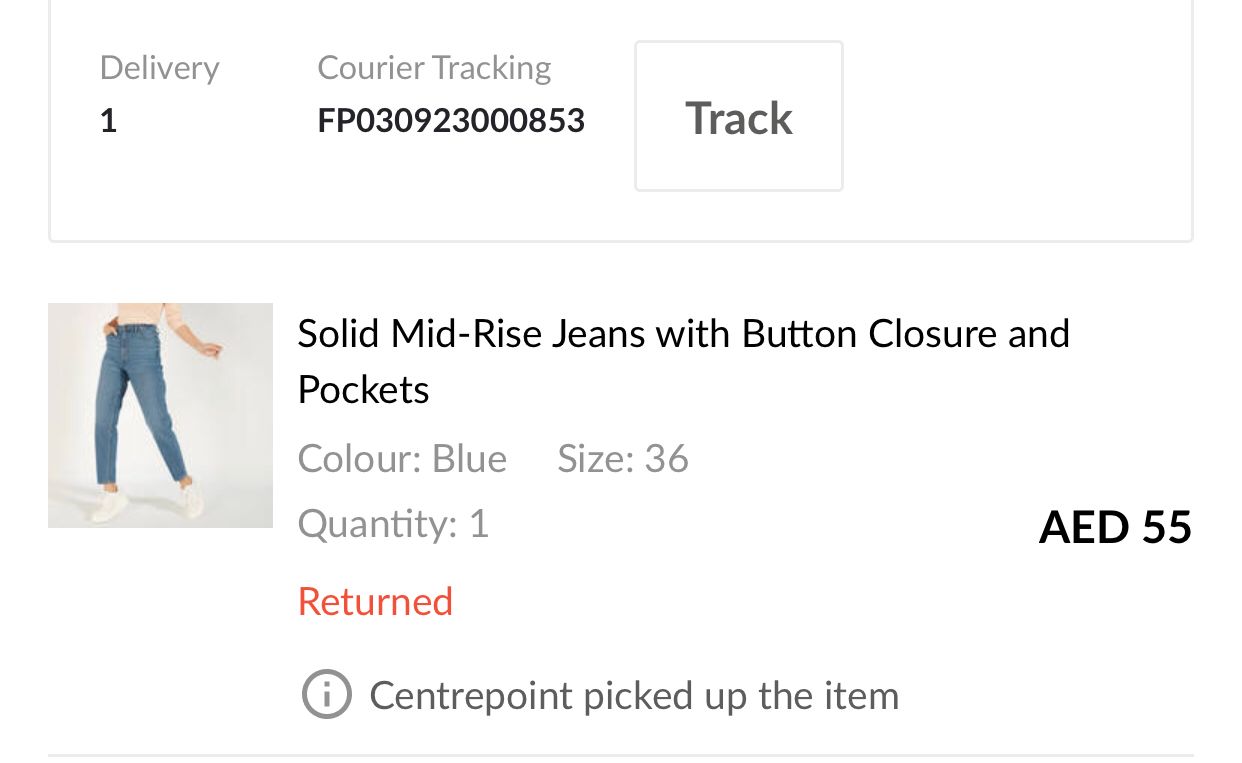Click the info circle icon

(326, 694)
